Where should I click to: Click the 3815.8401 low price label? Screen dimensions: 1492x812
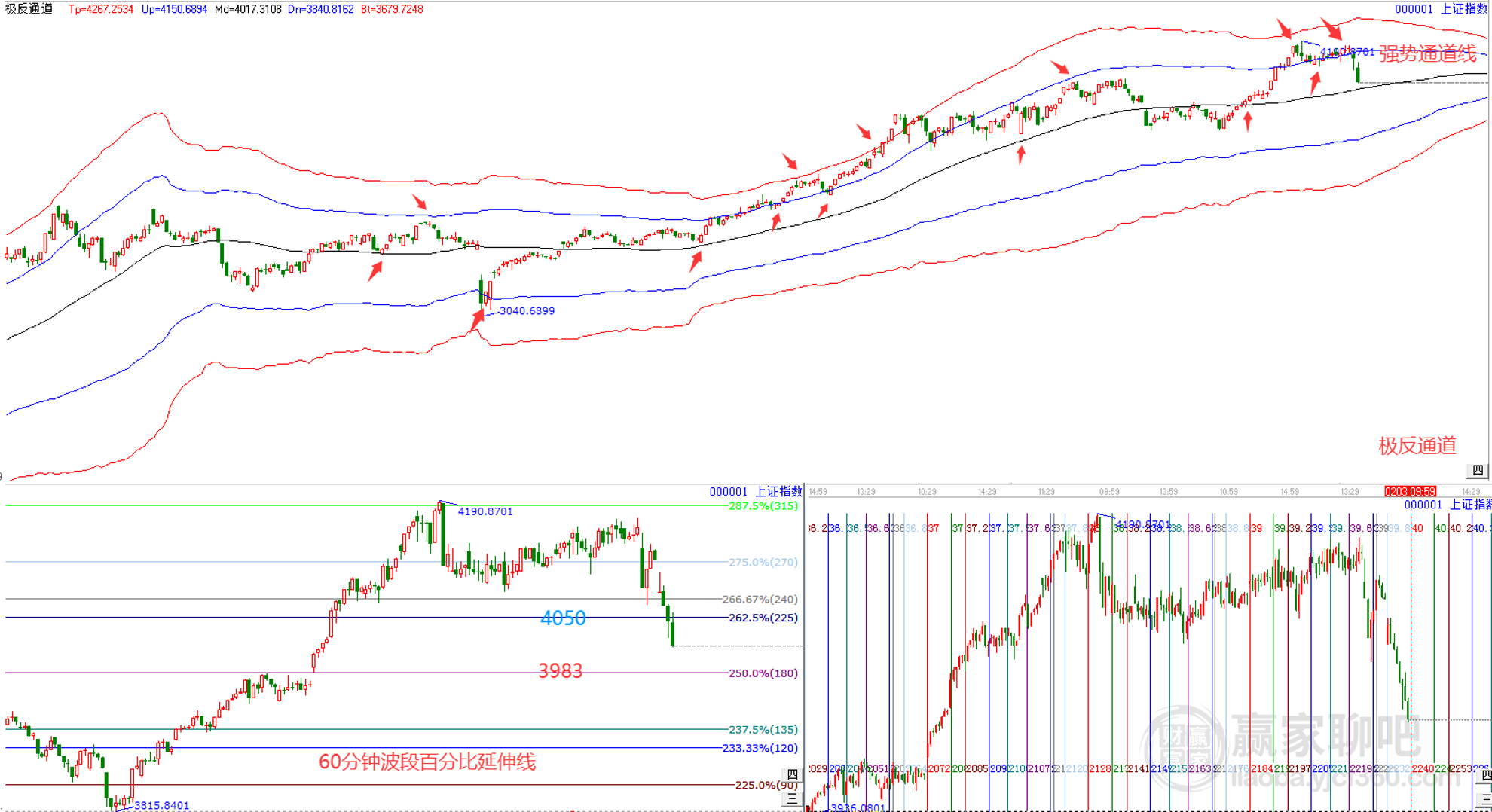[x=161, y=805]
